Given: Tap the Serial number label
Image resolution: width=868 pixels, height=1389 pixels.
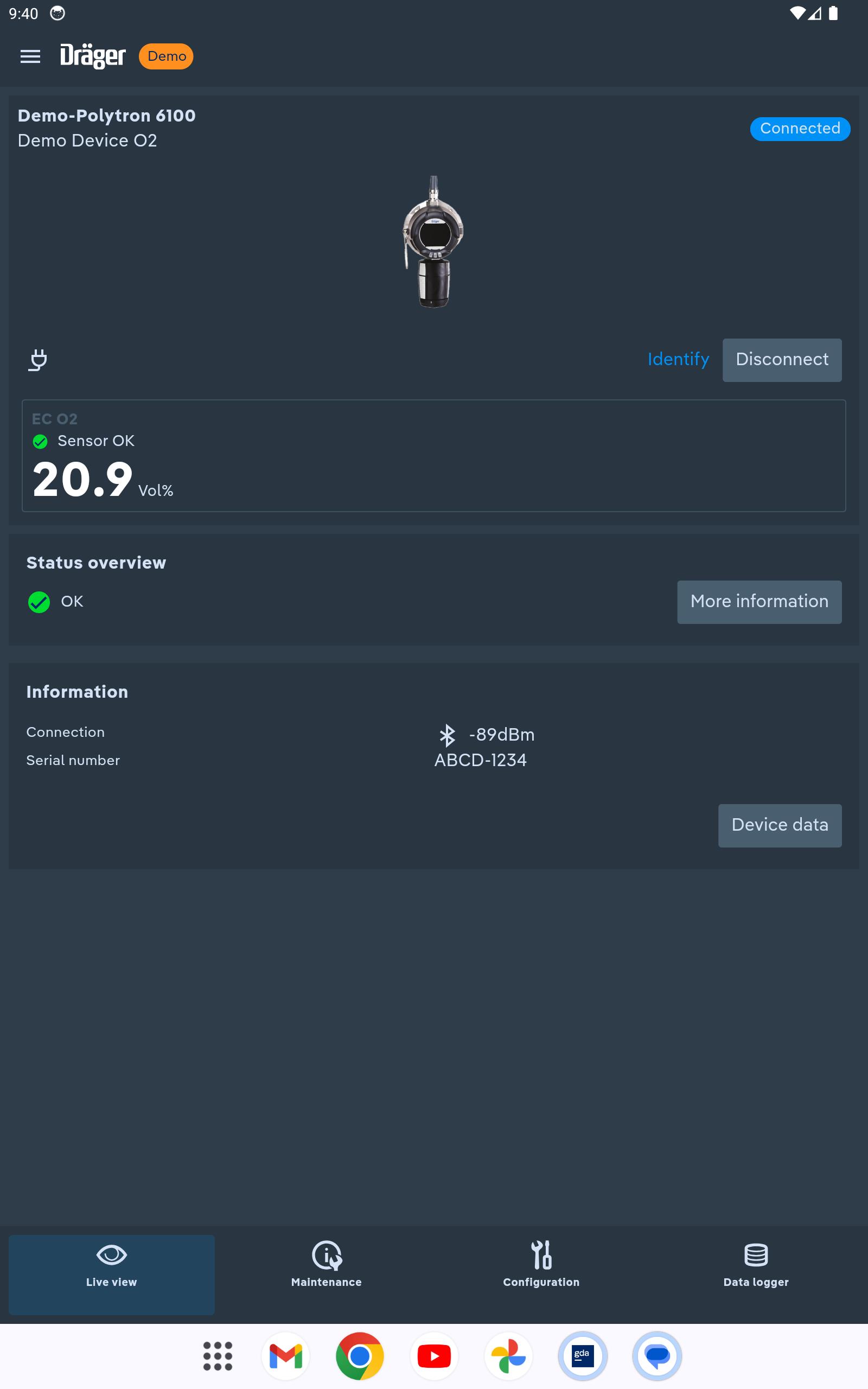Looking at the screenshot, I should (73, 761).
